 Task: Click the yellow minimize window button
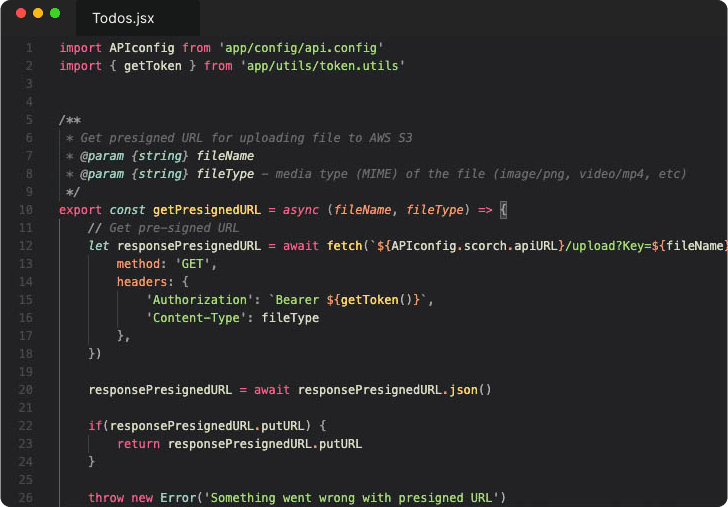tap(38, 13)
